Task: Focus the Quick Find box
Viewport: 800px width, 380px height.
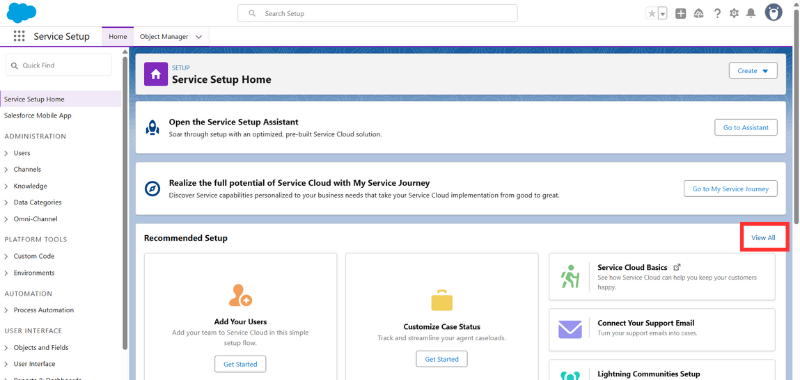Action: tap(58, 65)
